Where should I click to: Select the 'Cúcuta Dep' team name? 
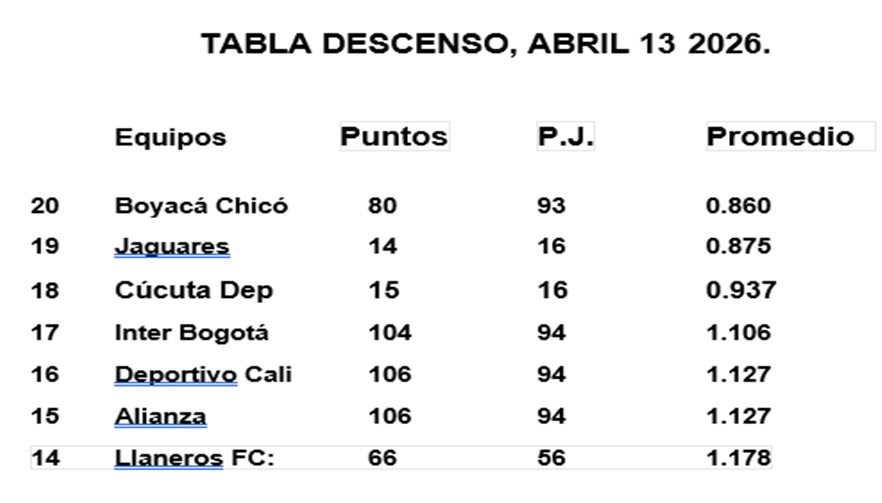[194, 290]
